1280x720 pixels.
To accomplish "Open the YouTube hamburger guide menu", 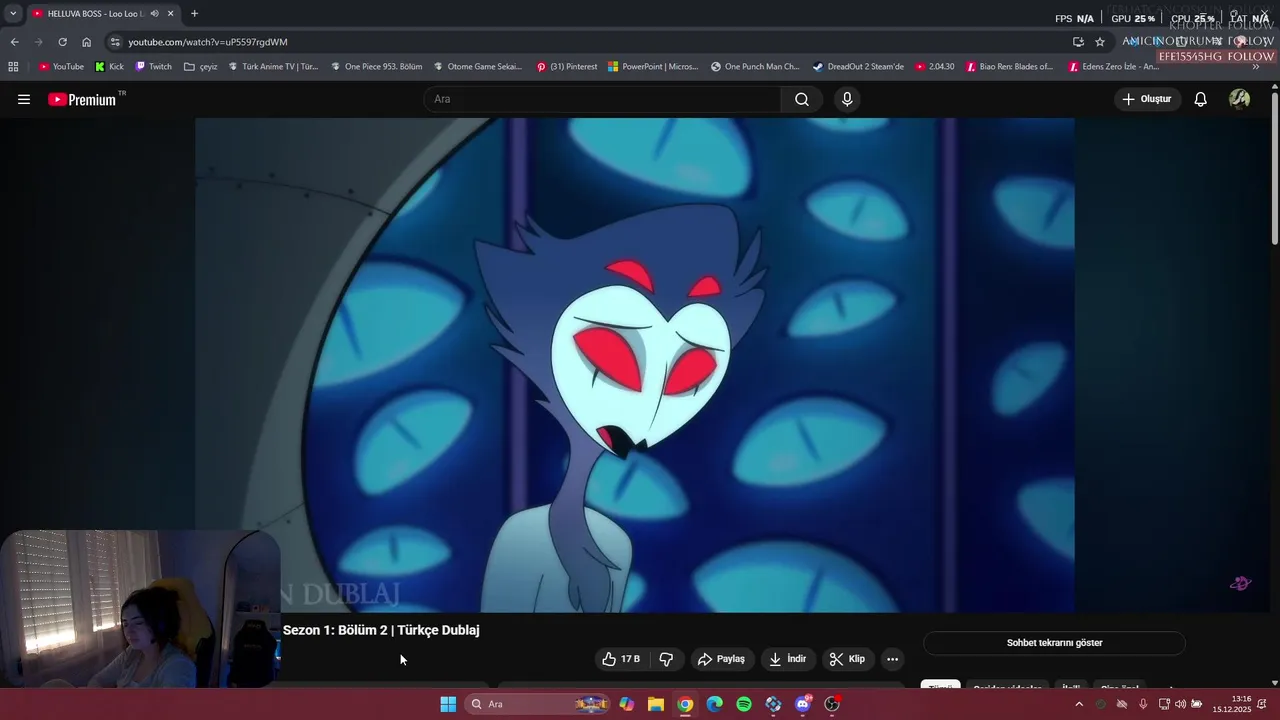I will (24, 99).
